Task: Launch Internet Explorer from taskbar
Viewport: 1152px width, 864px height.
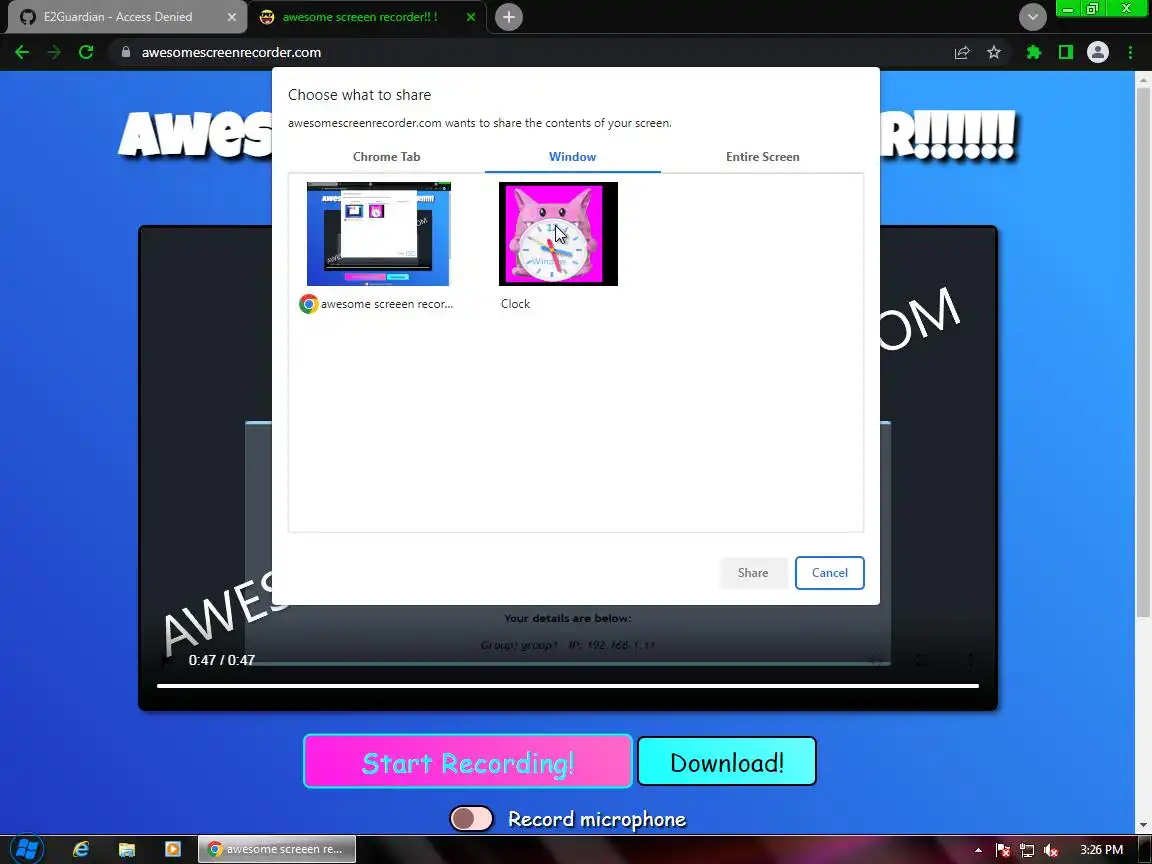Action: point(81,849)
